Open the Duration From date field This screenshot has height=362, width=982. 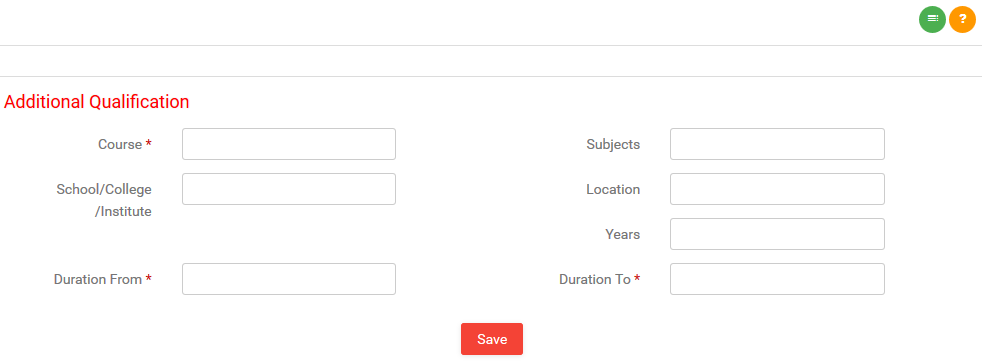click(x=289, y=279)
